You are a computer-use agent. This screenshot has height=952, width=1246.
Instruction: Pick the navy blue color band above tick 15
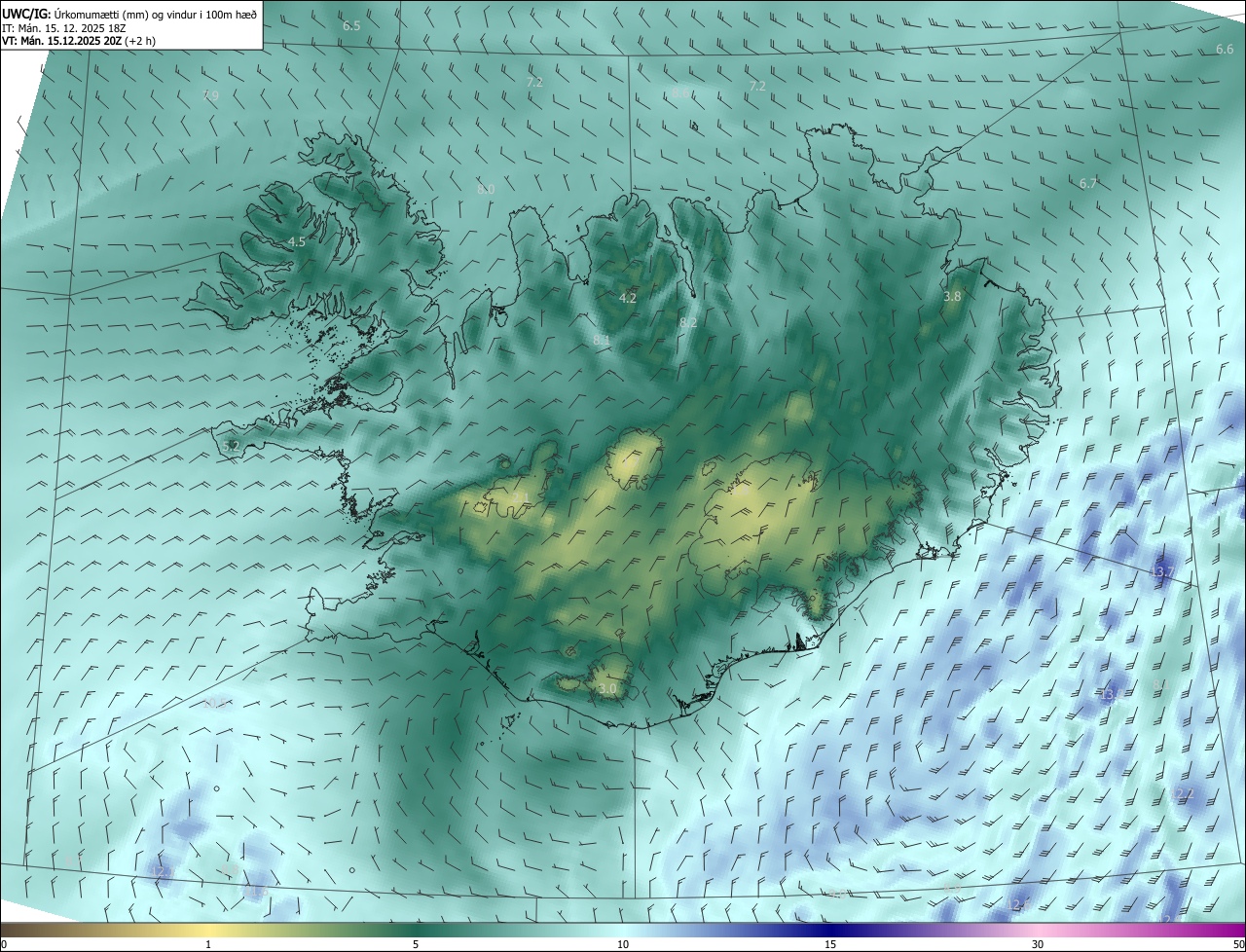[x=830, y=930]
